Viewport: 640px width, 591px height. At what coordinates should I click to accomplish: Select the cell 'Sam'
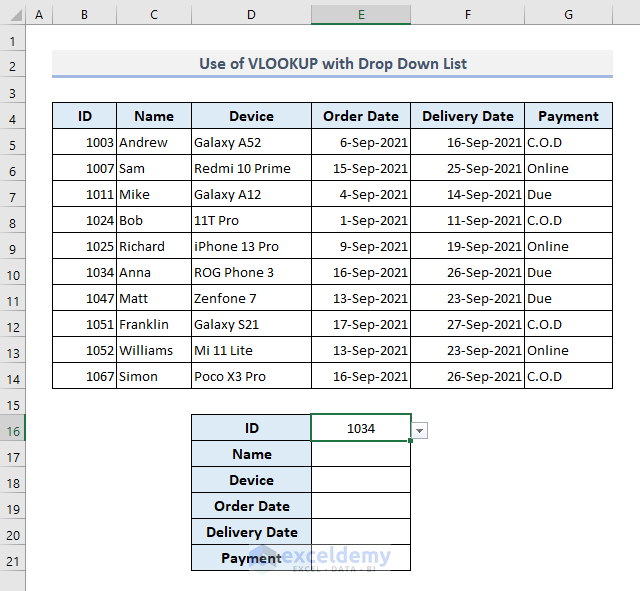pyautogui.click(x=154, y=168)
